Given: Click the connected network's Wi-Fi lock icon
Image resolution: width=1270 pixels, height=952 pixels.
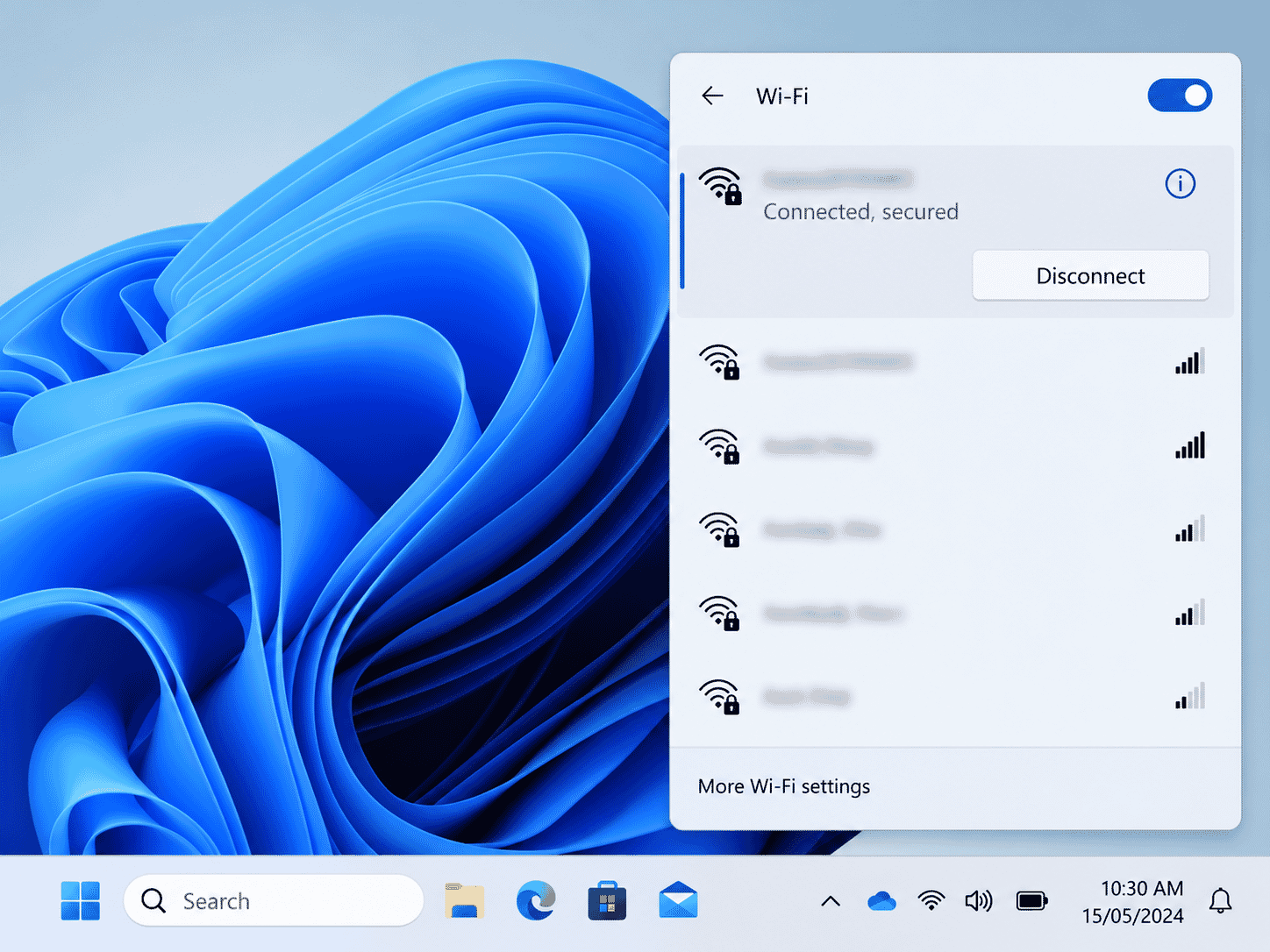Looking at the screenshot, I should click(720, 186).
